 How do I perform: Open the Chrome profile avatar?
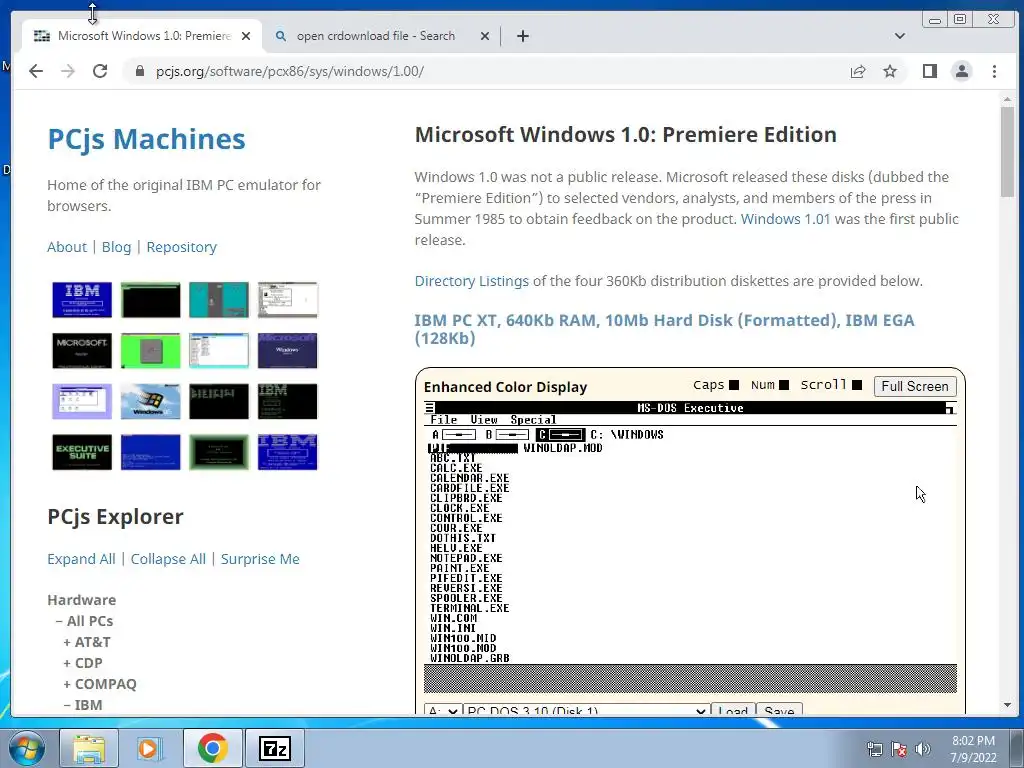coord(962,71)
